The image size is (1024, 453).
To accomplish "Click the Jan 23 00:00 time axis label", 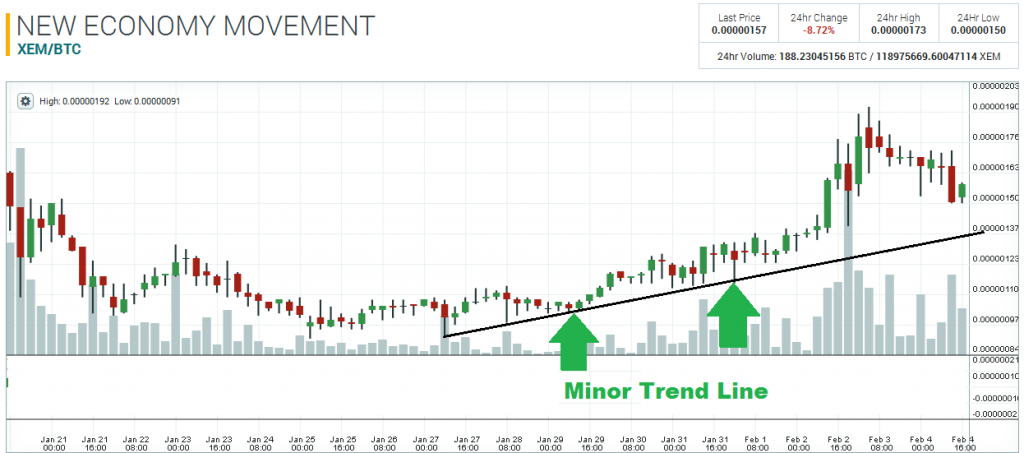I will (x=178, y=443).
